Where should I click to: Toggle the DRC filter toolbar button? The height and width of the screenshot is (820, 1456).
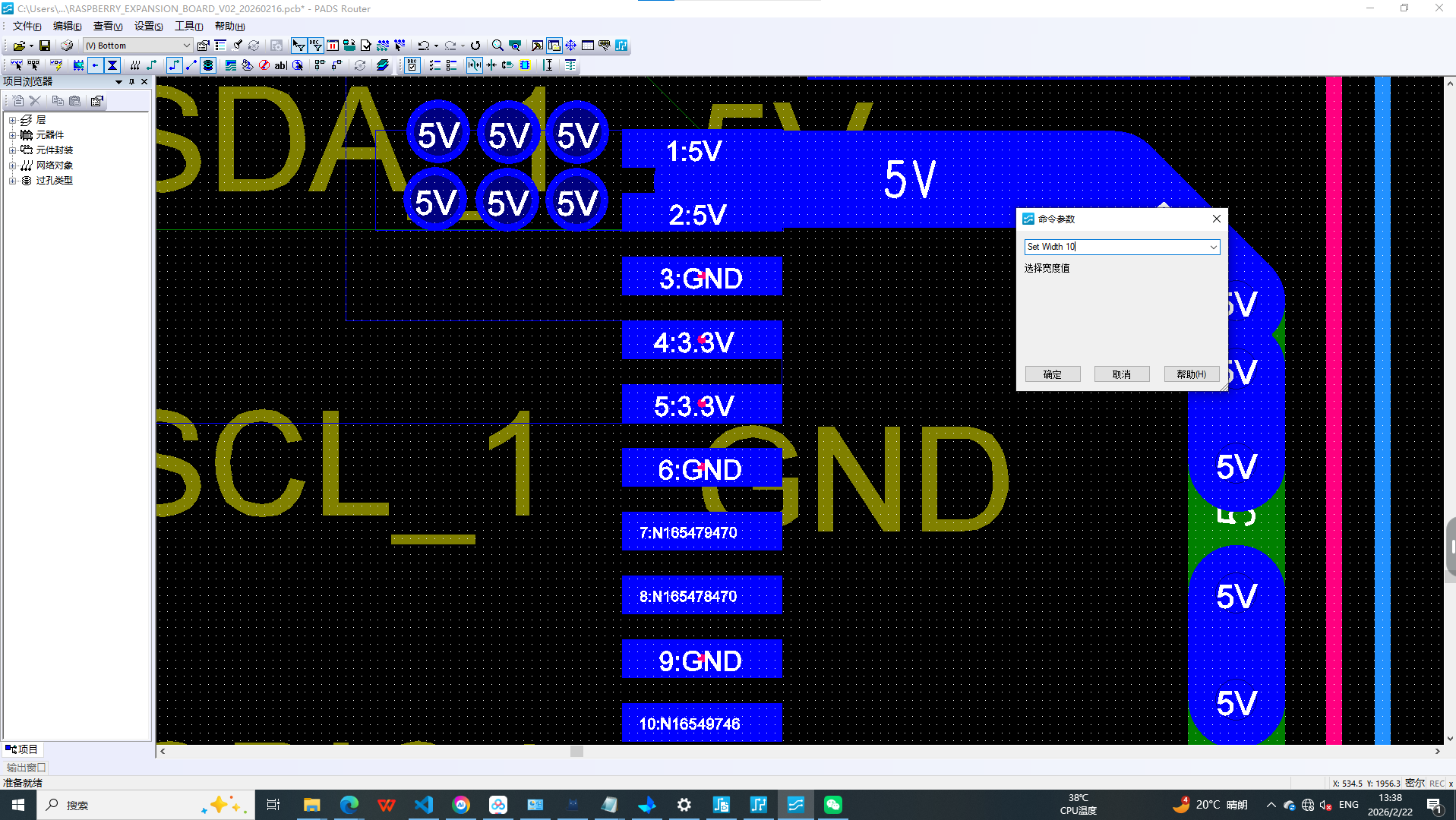[316, 46]
